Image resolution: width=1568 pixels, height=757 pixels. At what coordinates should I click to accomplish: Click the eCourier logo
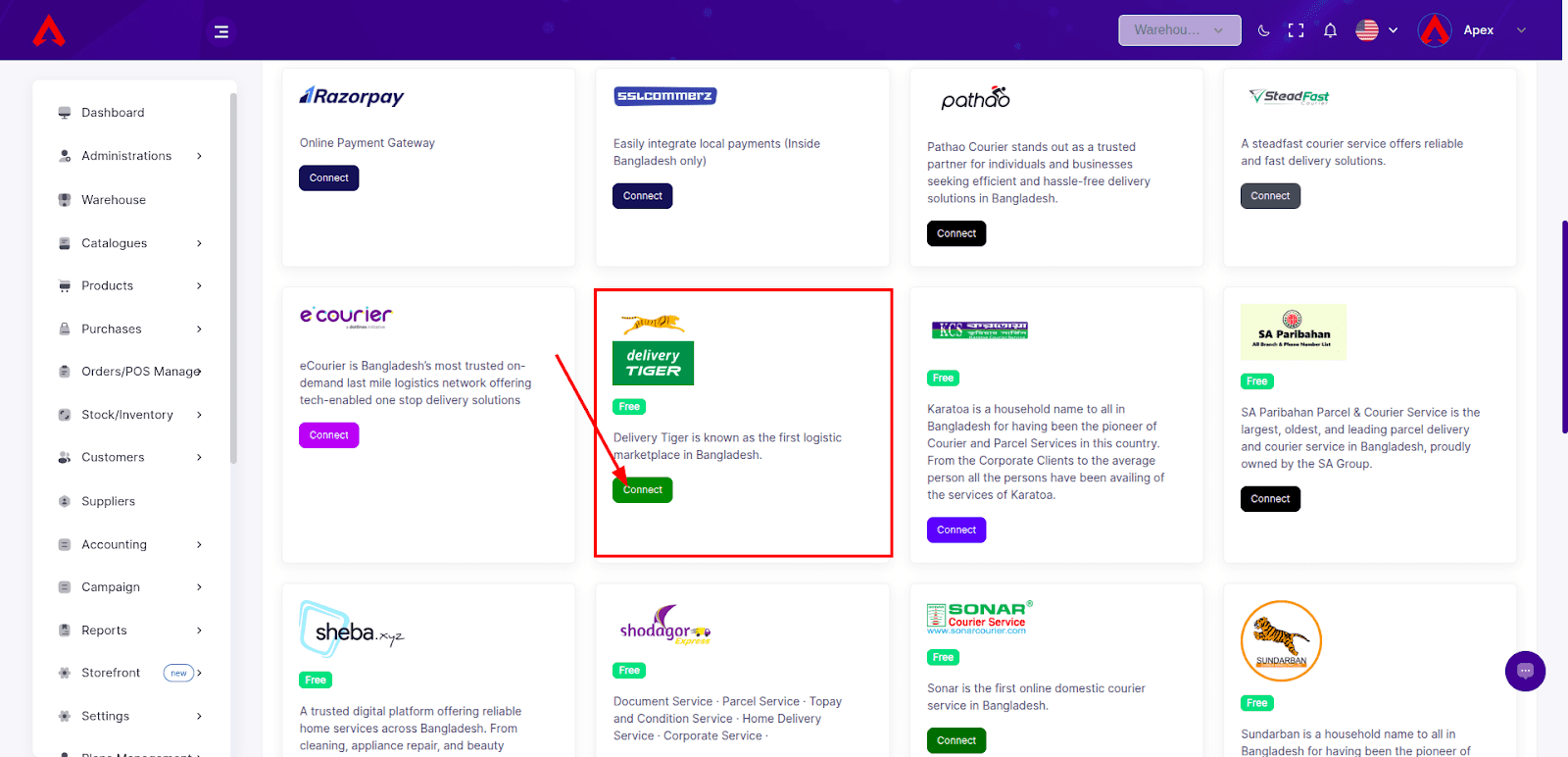pyautogui.click(x=346, y=316)
